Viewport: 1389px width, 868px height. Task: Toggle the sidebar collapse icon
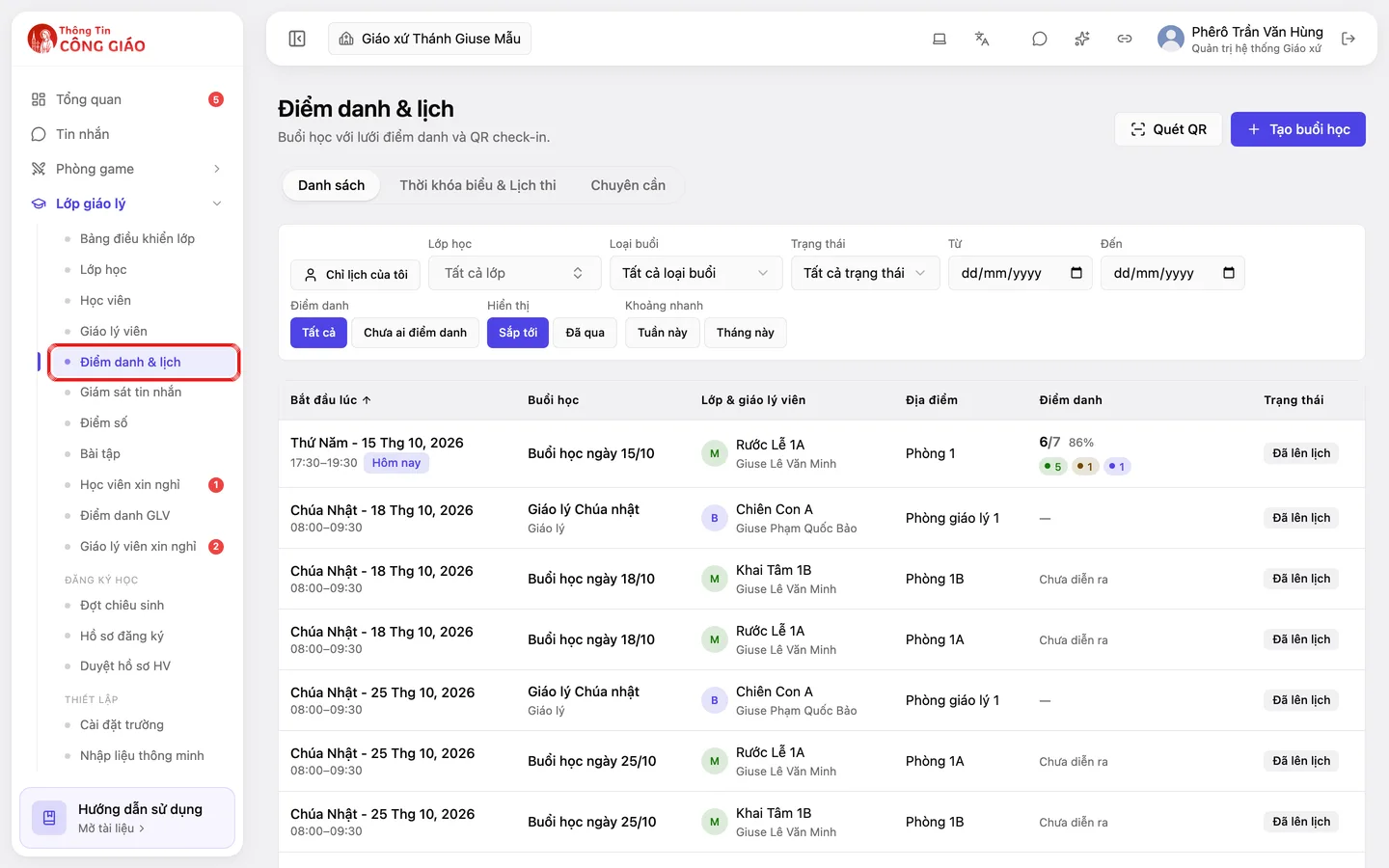(297, 39)
